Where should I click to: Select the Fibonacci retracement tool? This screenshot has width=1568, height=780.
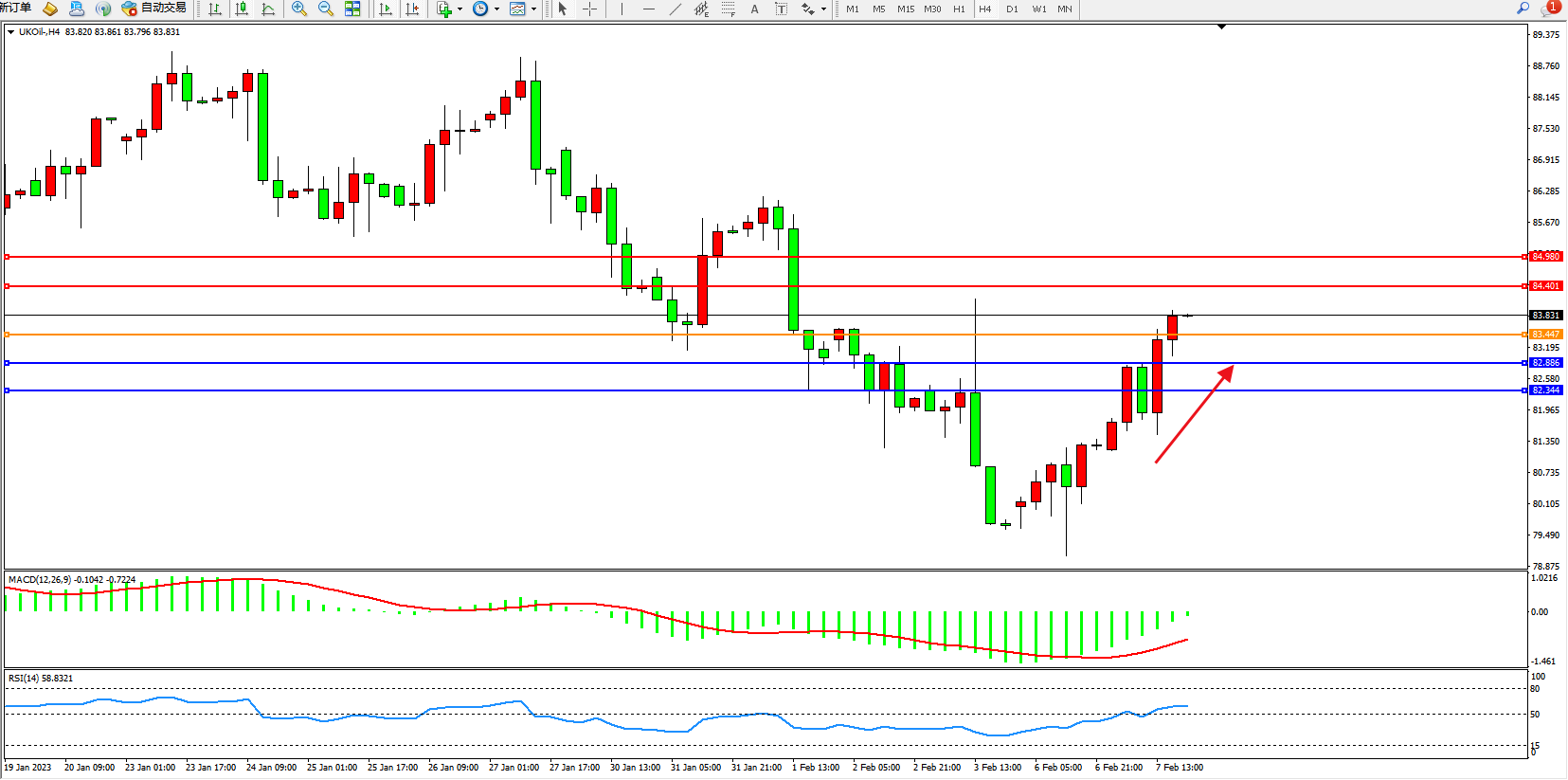pyautogui.click(x=728, y=9)
